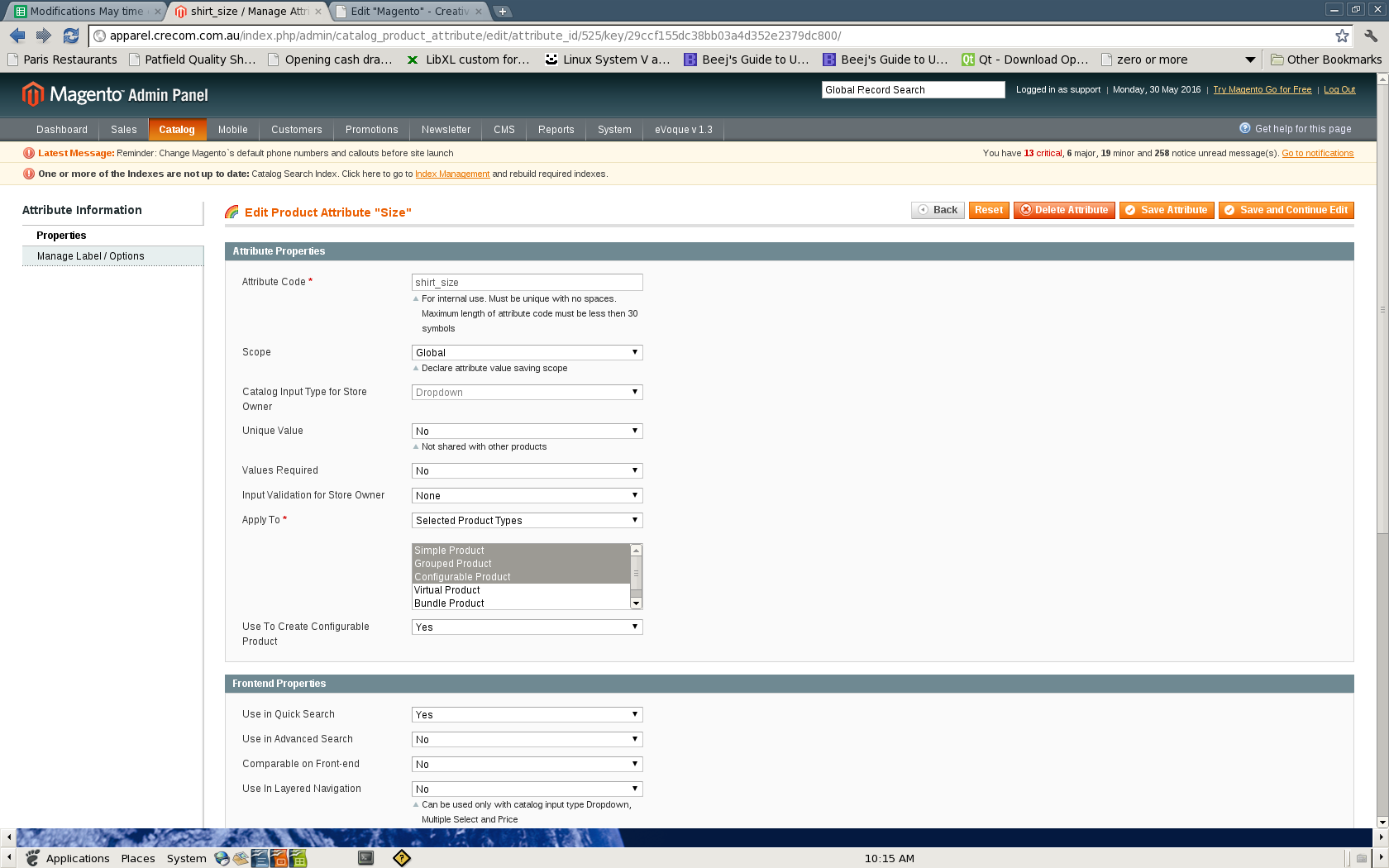The width and height of the screenshot is (1389, 868).
Task: Open the browser wrench settings icon
Action: pyautogui.click(x=1371, y=36)
